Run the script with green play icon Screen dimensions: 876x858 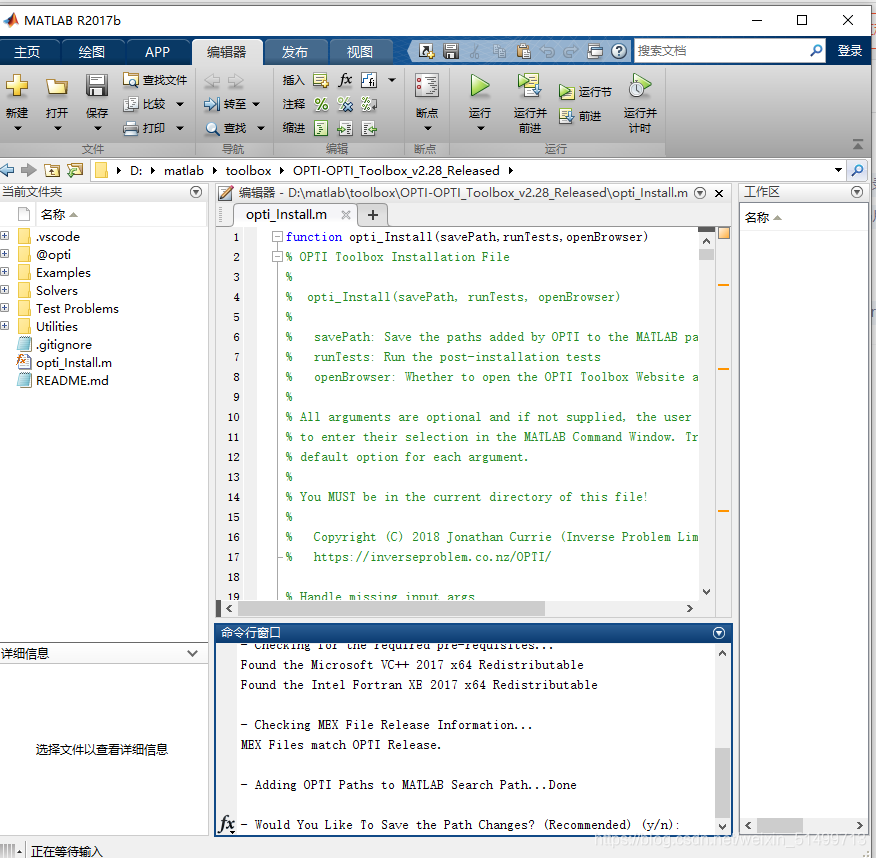pyautogui.click(x=479, y=86)
